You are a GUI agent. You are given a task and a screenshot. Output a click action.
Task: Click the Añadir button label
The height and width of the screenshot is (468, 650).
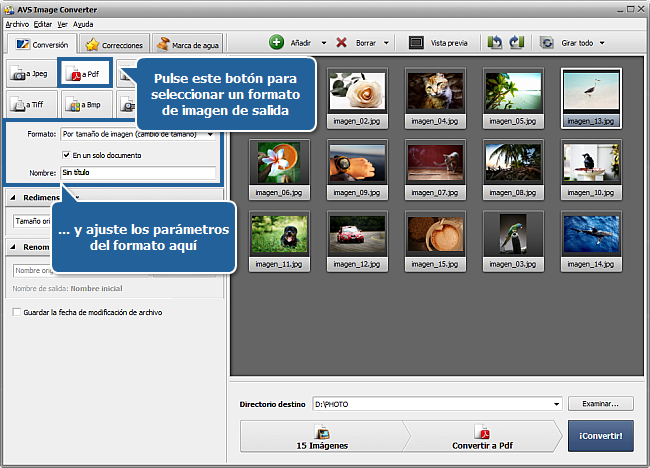click(301, 43)
